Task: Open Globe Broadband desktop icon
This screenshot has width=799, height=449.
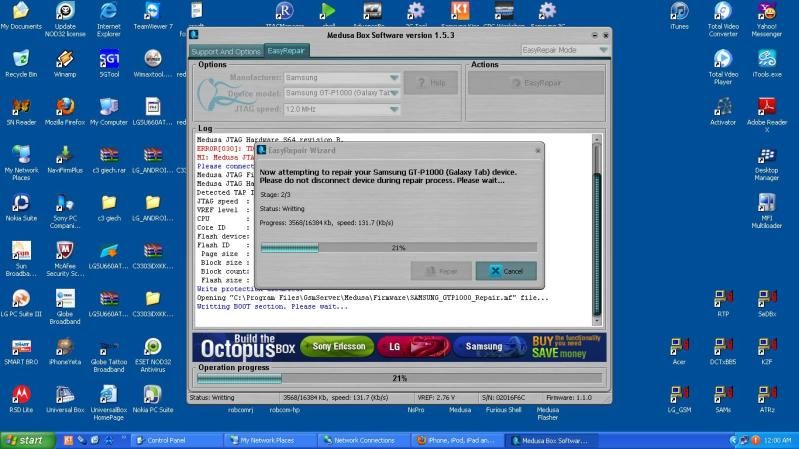Action: [65, 306]
